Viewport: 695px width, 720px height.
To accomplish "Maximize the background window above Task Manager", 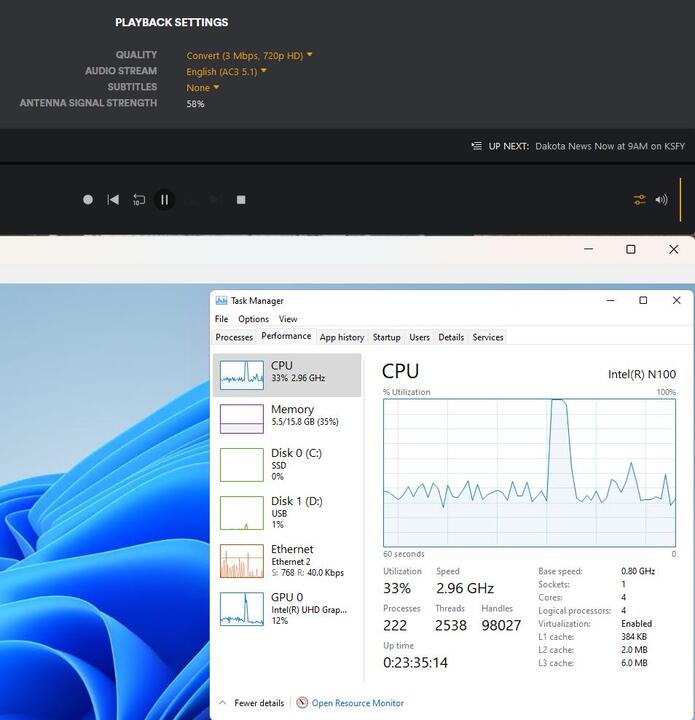I will coord(631,249).
